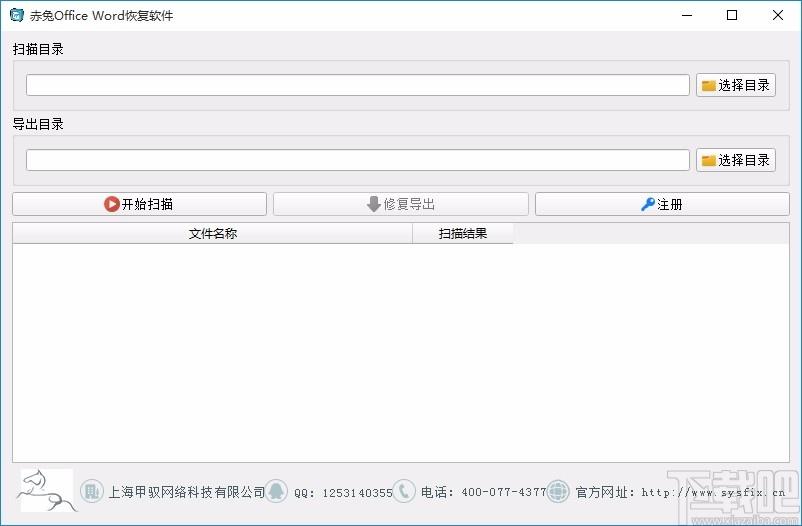The image size is (802, 526).
Task: Click the app icon in title bar
Action: [x=17, y=15]
